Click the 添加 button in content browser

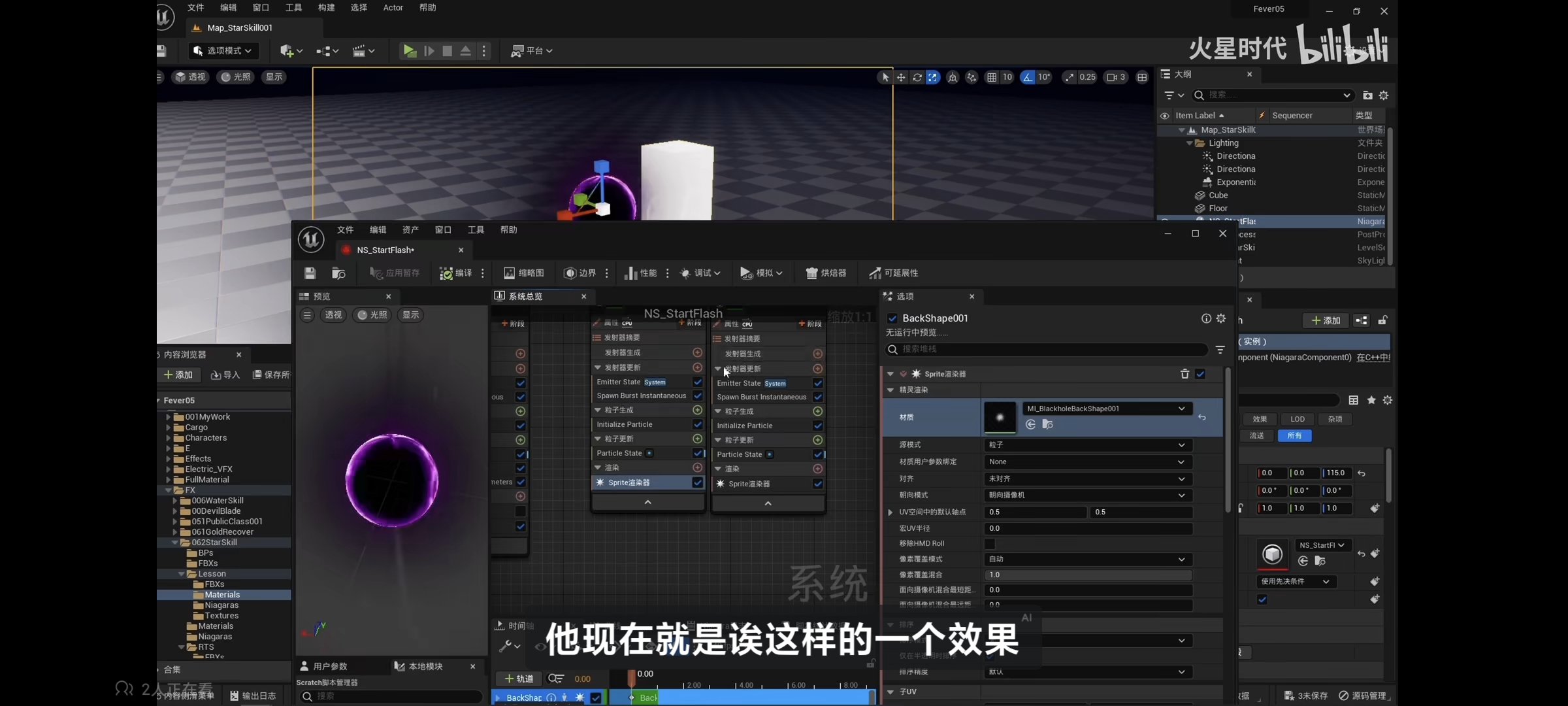click(178, 375)
